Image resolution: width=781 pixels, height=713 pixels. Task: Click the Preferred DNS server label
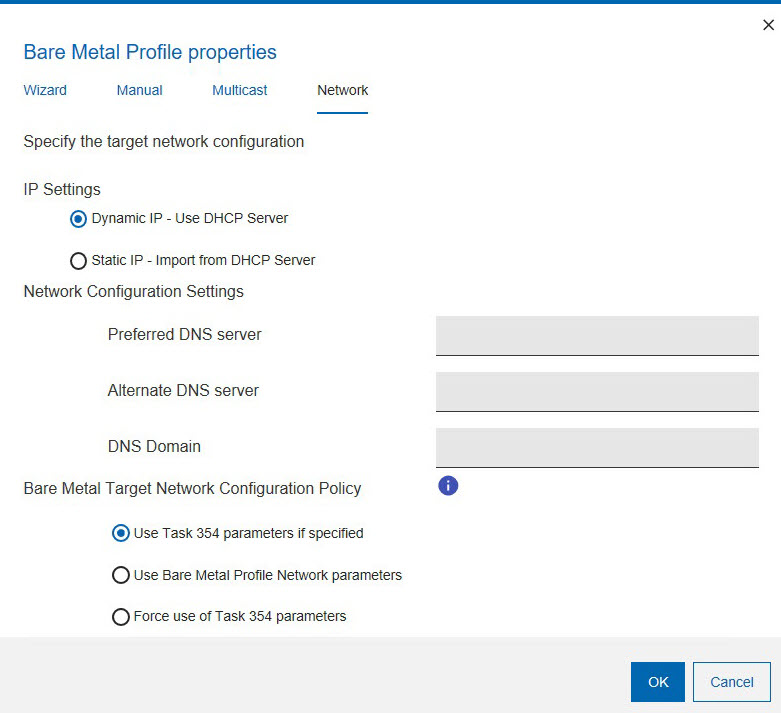coord(184,334)
